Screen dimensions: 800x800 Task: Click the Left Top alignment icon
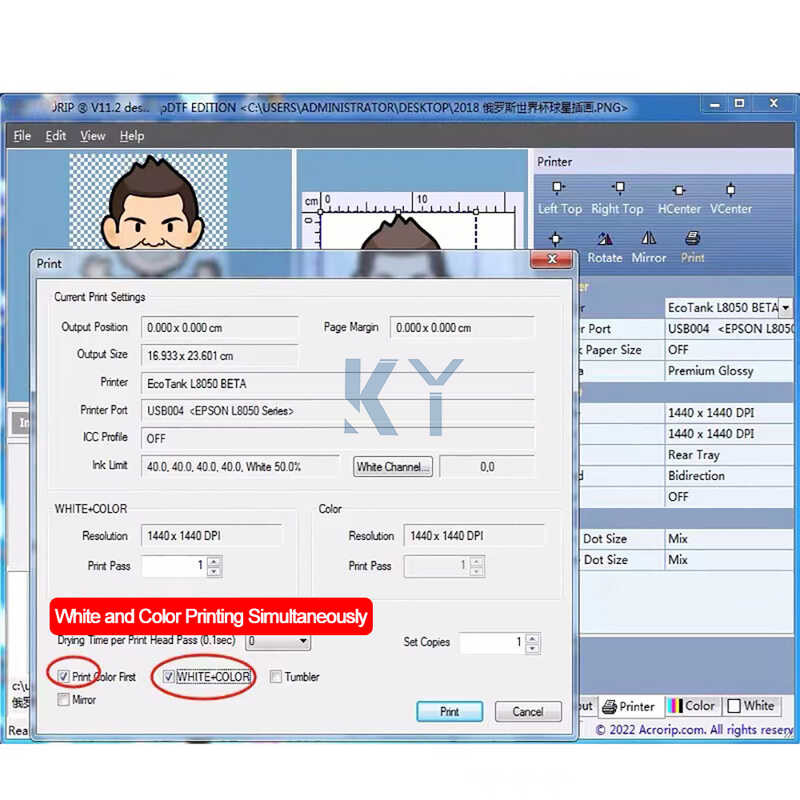click(x=558, y=188)
